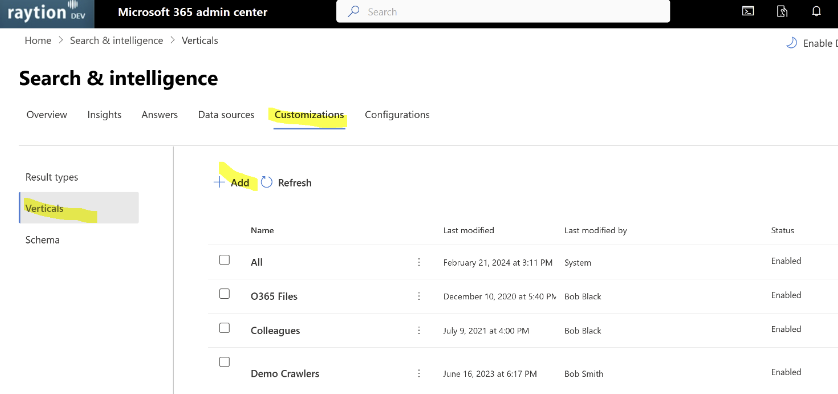Screen dimensions: 838x394
Task: Click the Enable dark mode moon icon
Action: [792, 43]
